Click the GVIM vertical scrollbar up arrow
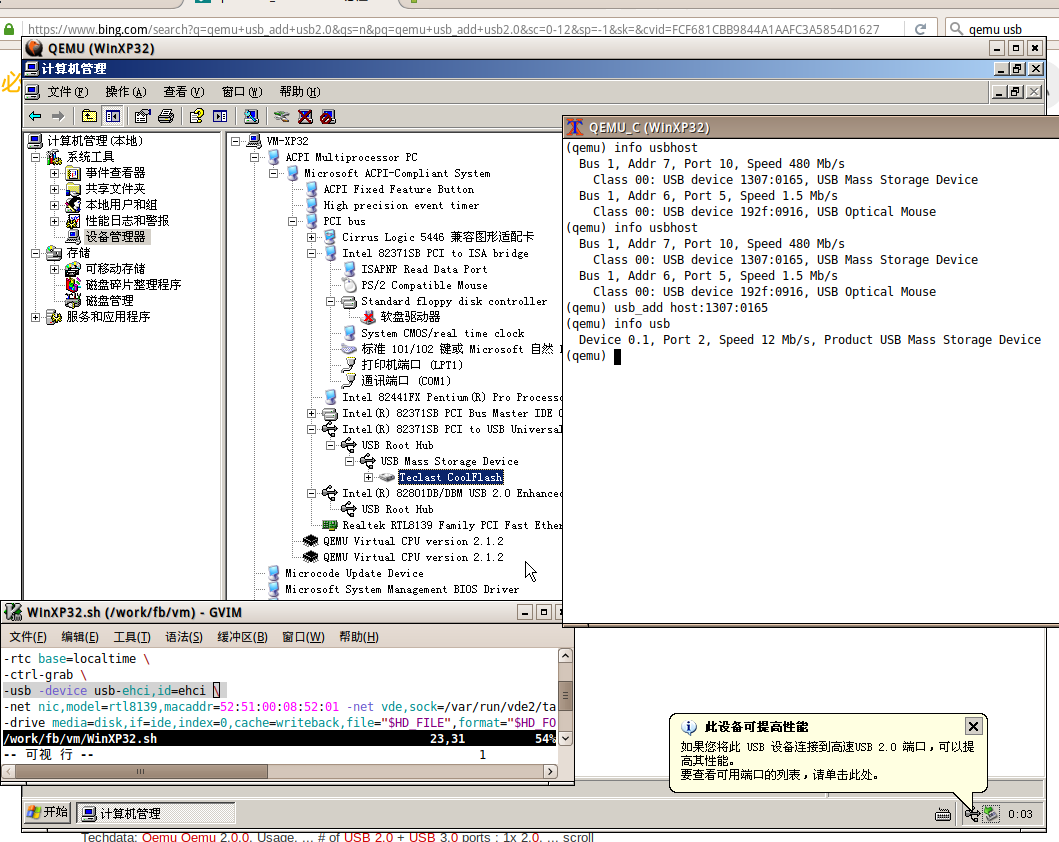The image size is (1059, 842). pyautogui.click(x=565, y=656)
